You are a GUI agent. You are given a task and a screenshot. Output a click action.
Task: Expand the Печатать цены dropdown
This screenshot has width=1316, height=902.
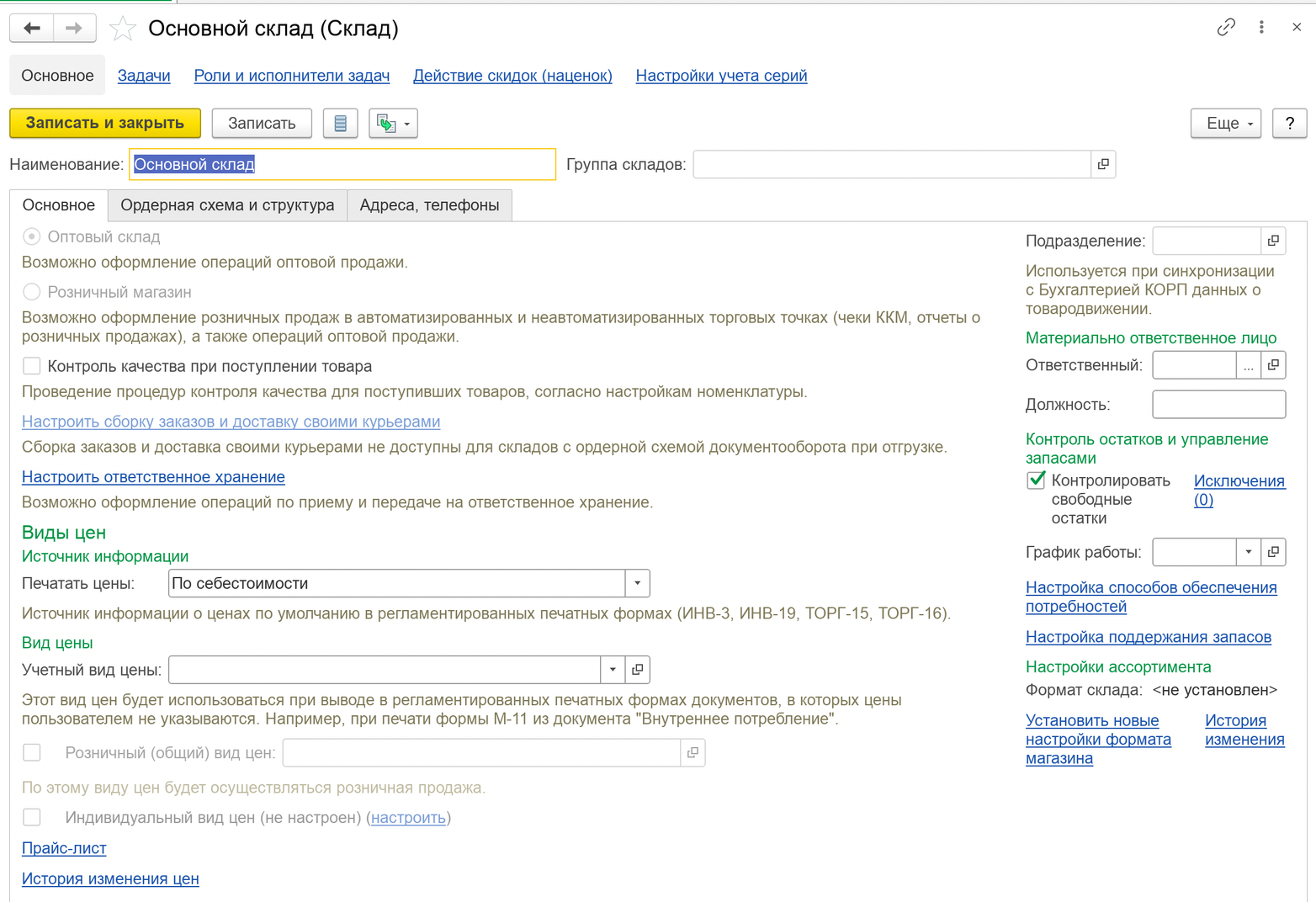pyautogui.click(x=637, y=583)
